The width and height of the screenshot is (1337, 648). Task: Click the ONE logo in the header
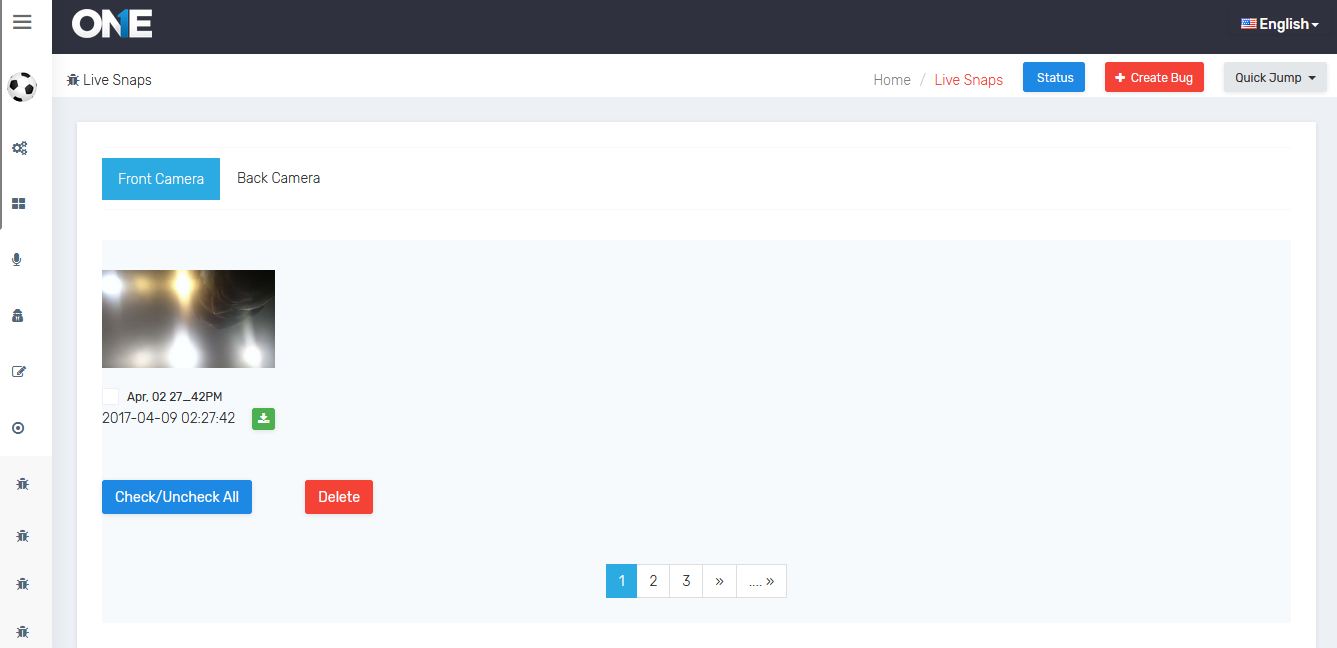coord(112,24)
